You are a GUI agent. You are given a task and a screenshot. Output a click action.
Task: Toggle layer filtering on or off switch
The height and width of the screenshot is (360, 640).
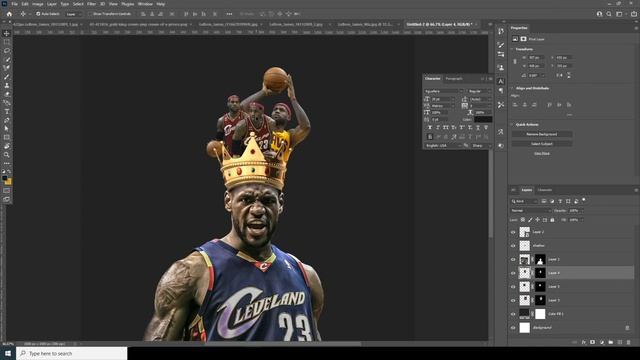(584, 200)
